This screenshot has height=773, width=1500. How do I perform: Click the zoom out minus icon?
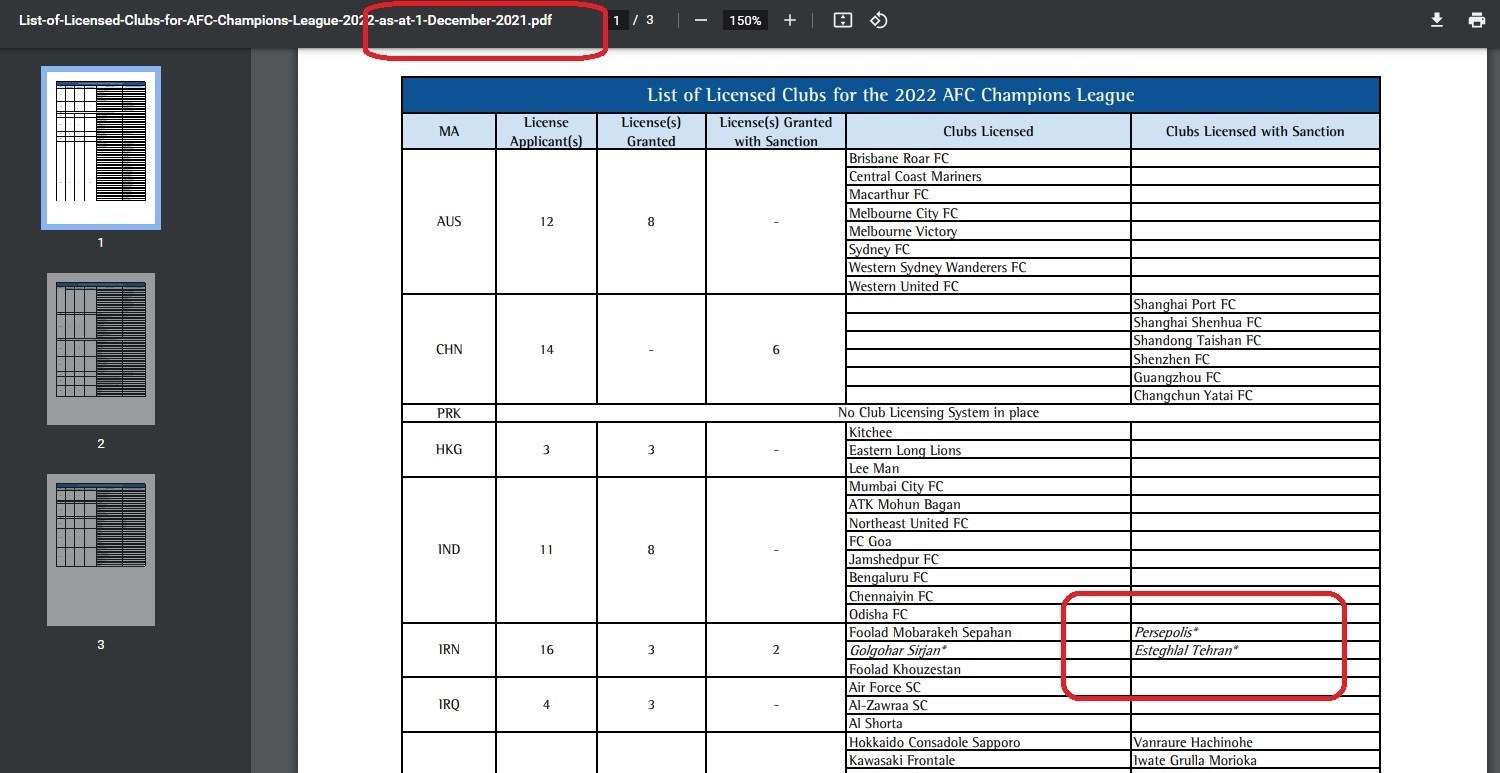[x=701, y=20]
